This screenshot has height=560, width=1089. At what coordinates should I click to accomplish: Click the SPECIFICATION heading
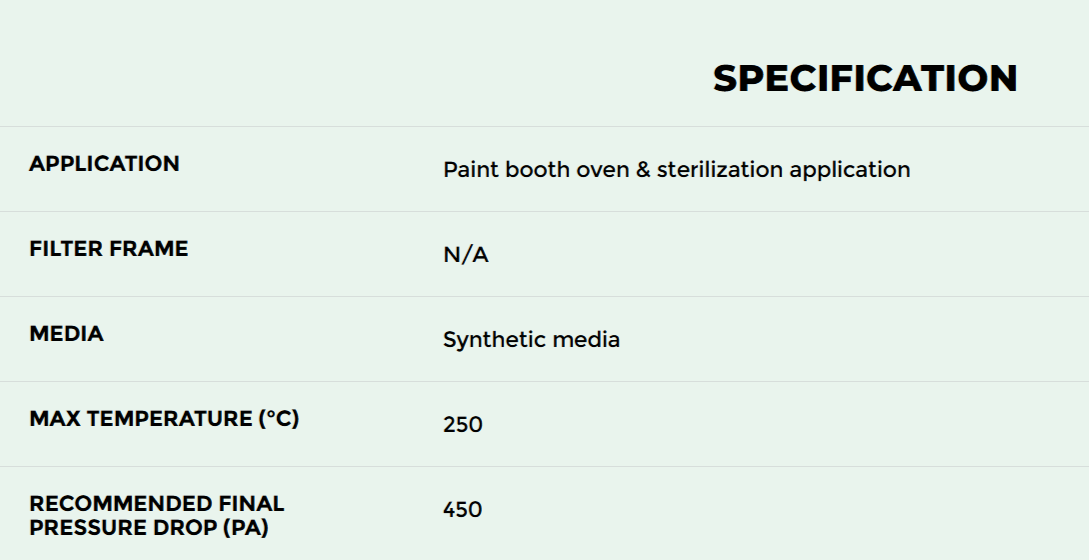click(865, 79)
